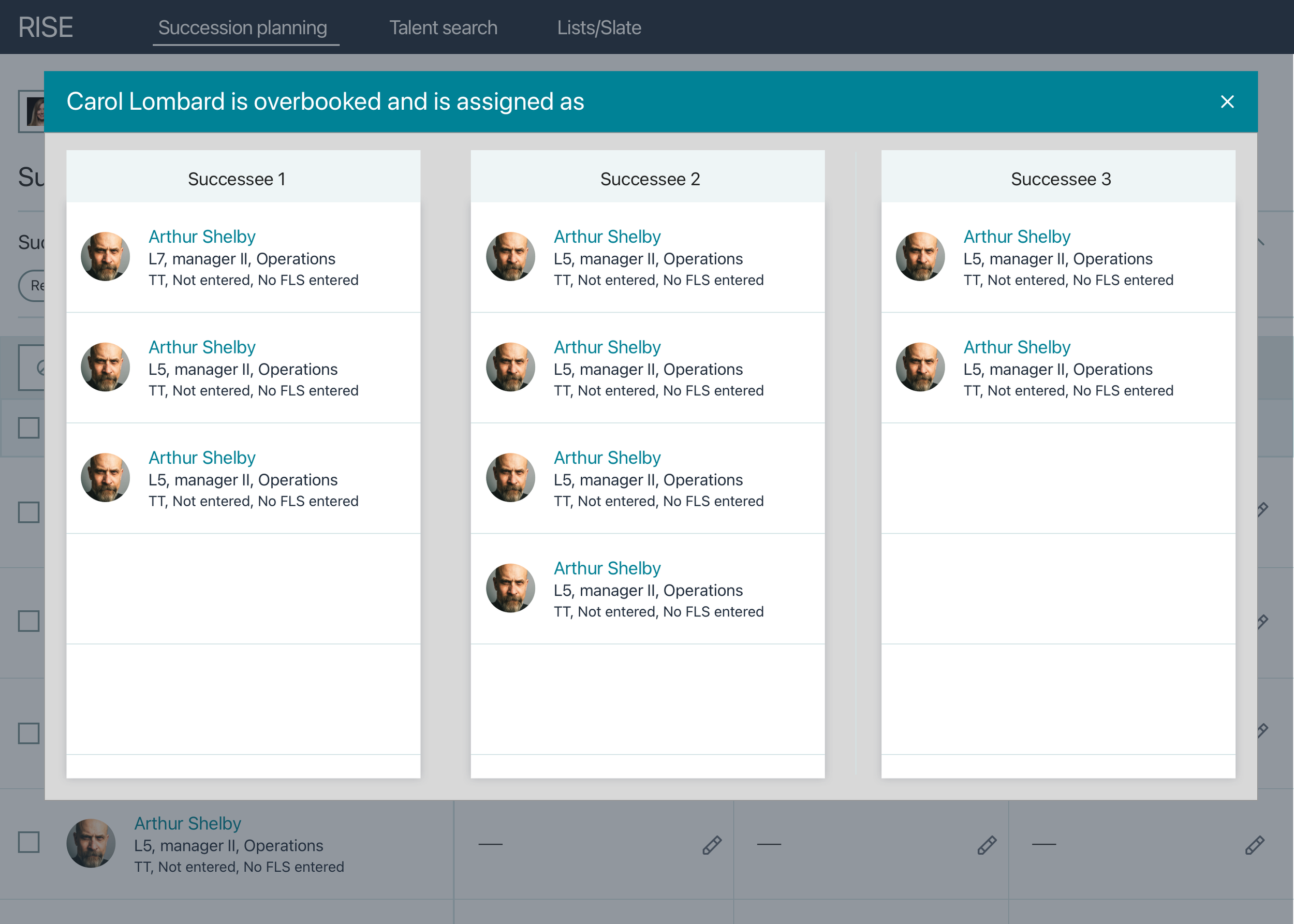Toggle the topmost checkbox at the left edge
This screenshot has height=924, width=1294.
pos(28,428)
